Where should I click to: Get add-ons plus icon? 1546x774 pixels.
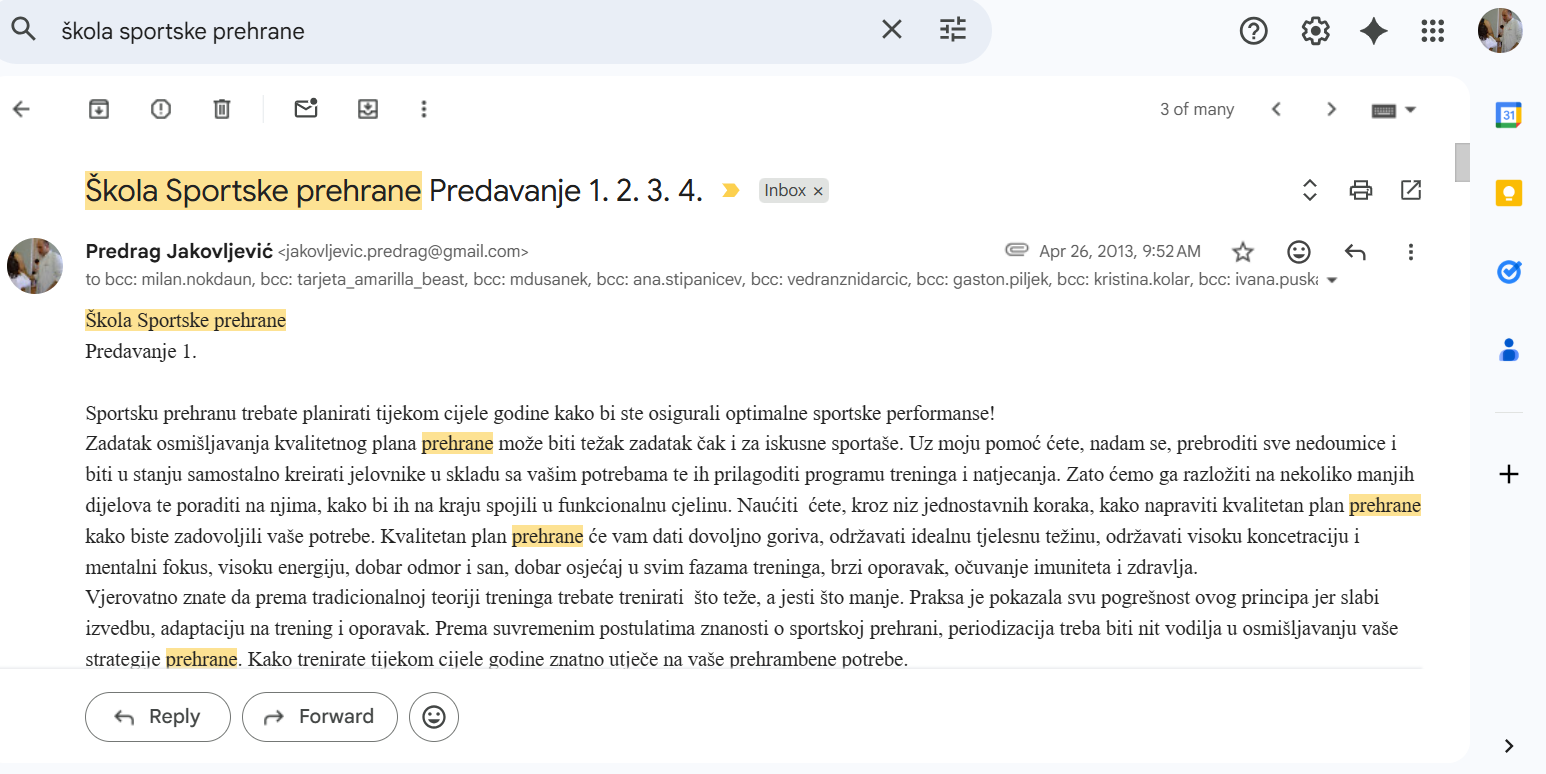point(1509,474)
